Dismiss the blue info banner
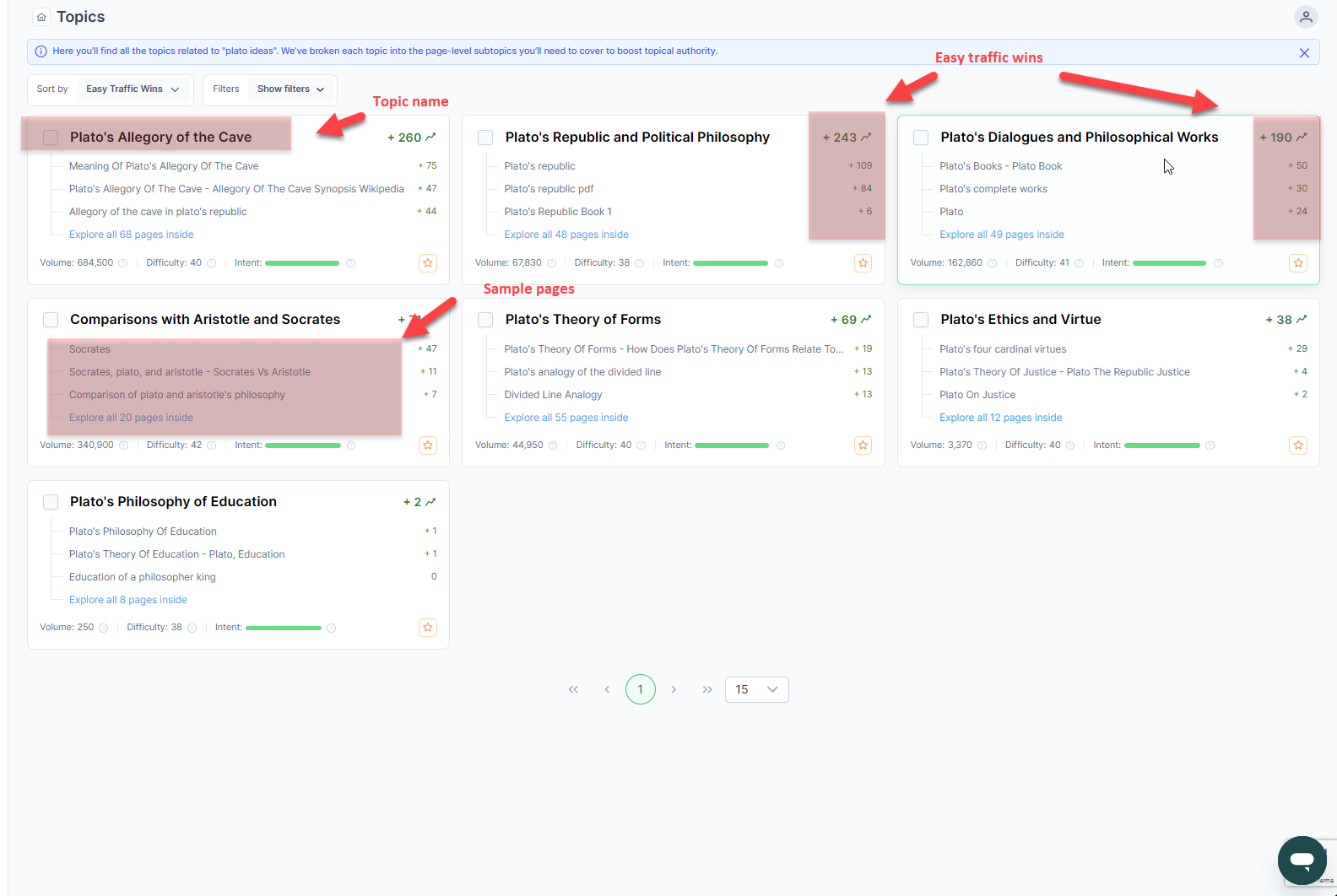Screen dimensions: 1337x896 pos(1304,53)
